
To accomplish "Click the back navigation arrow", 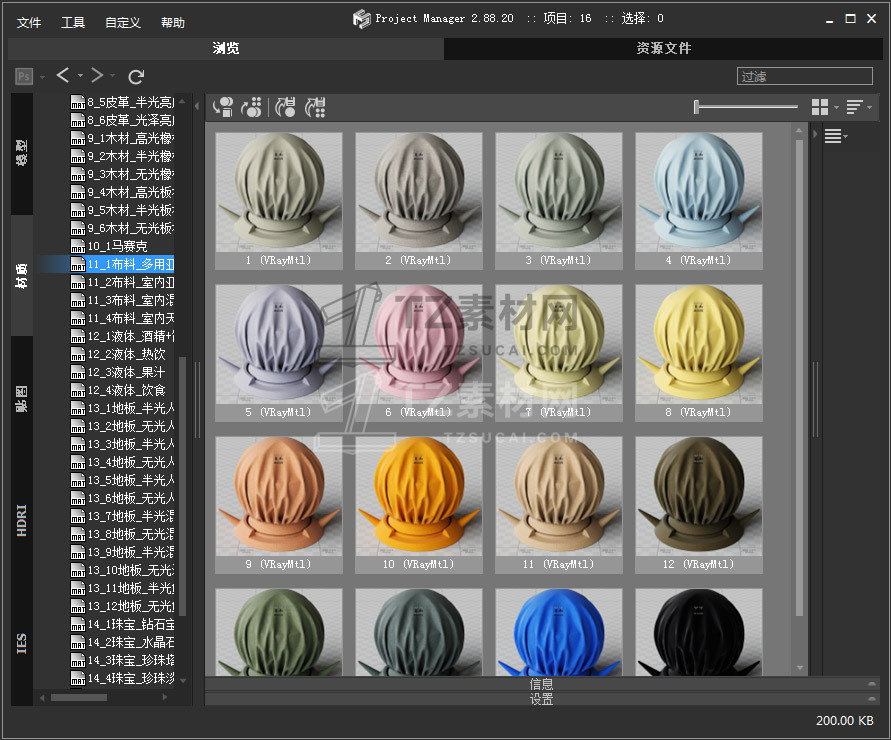I will (x=63, y=76).
